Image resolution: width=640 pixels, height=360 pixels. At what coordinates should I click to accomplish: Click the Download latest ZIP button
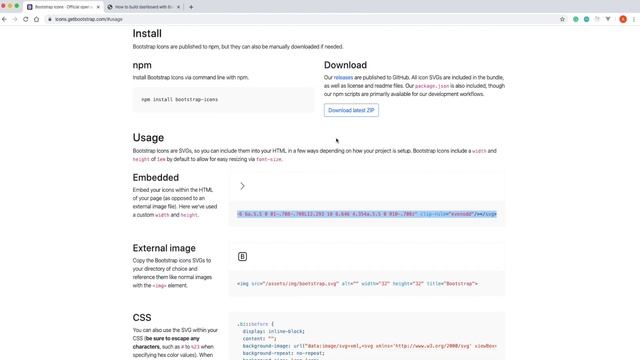tap(351, 110)
